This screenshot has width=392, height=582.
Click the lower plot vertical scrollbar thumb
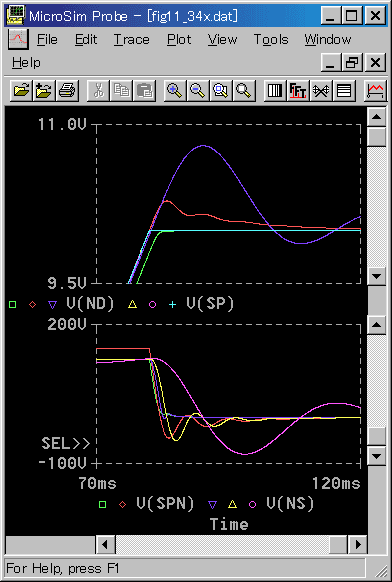coord(377,436)
